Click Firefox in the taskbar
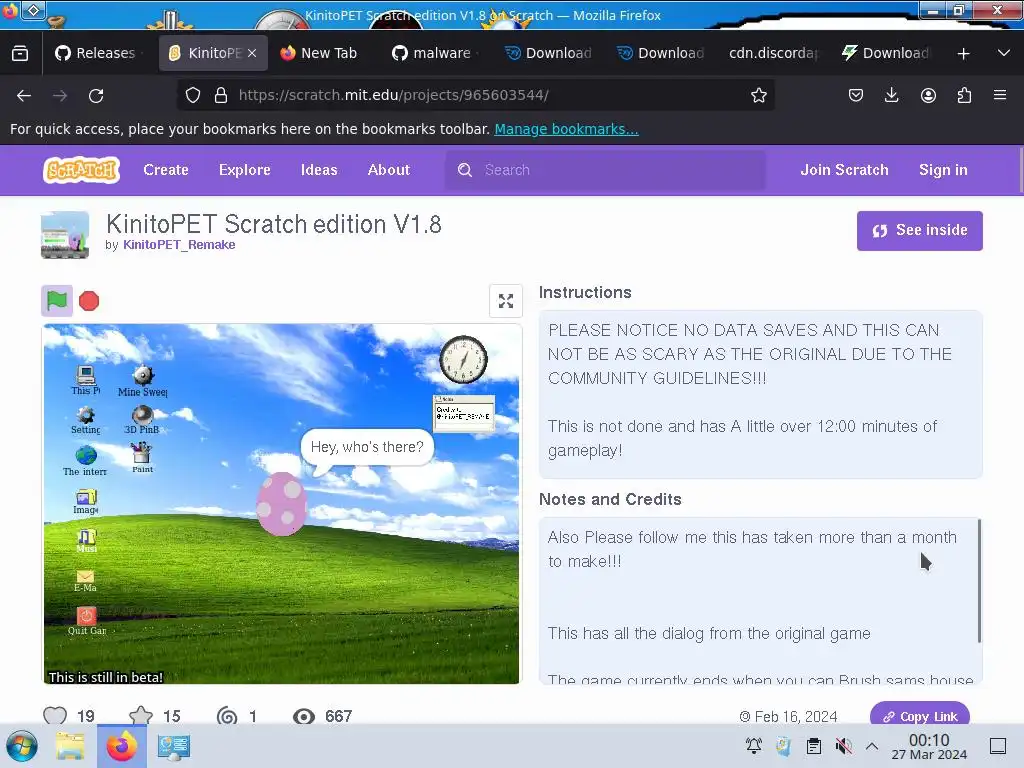The height and width of the screenshot is (768, 1024). 121,746
